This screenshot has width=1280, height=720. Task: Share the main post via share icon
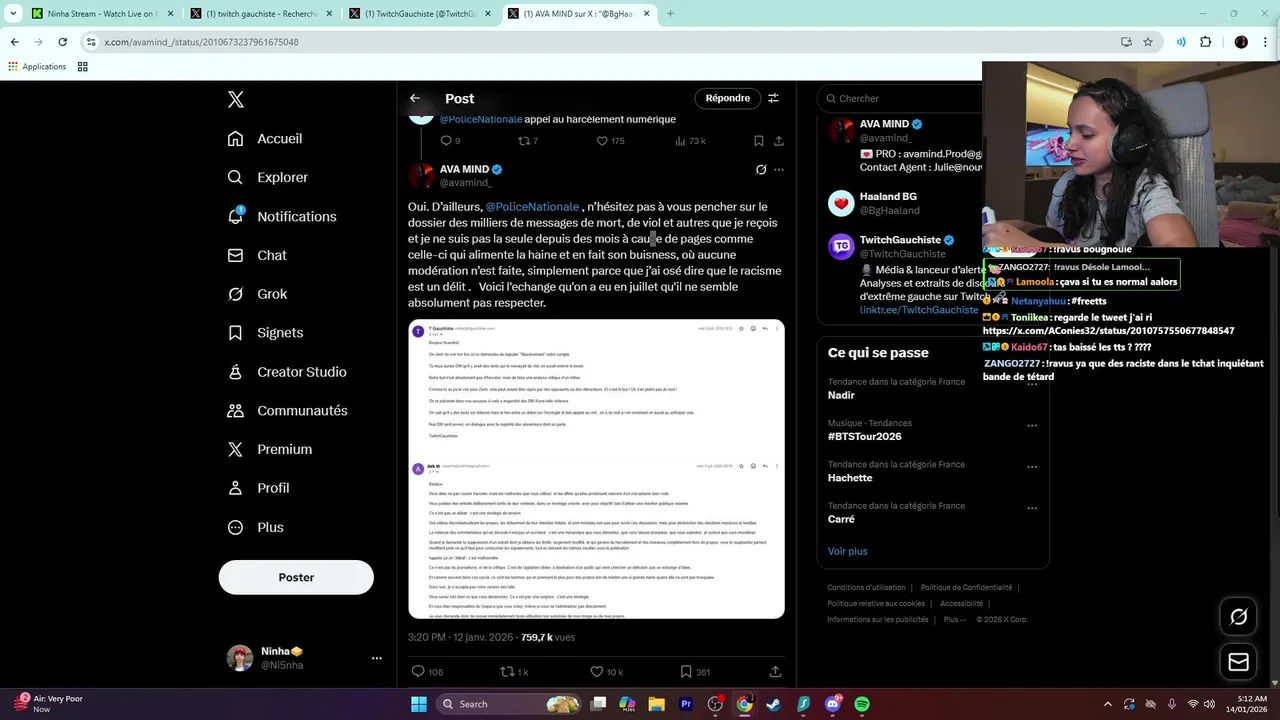(x=775, y=672)
